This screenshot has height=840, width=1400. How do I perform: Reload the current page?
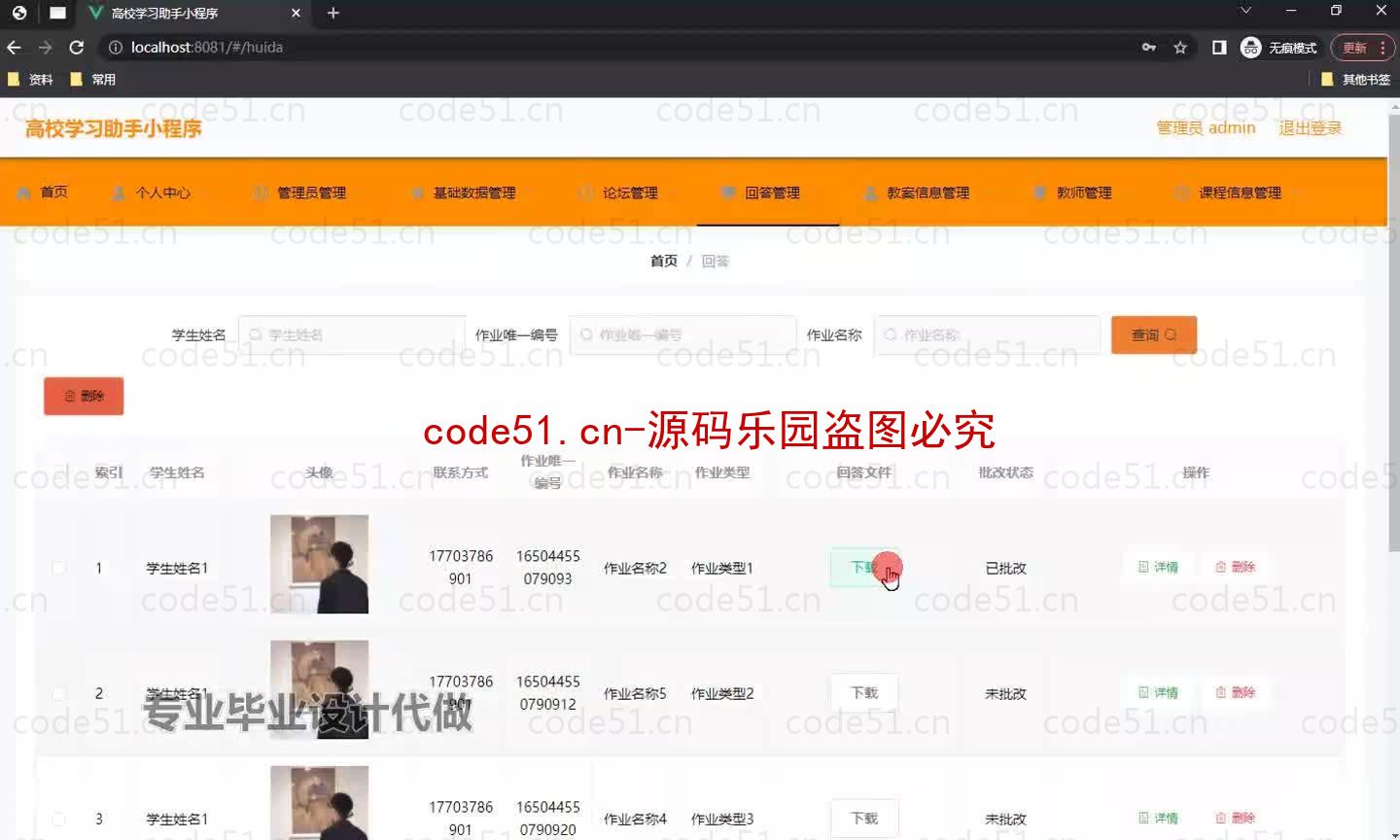[x=77, y=47]
